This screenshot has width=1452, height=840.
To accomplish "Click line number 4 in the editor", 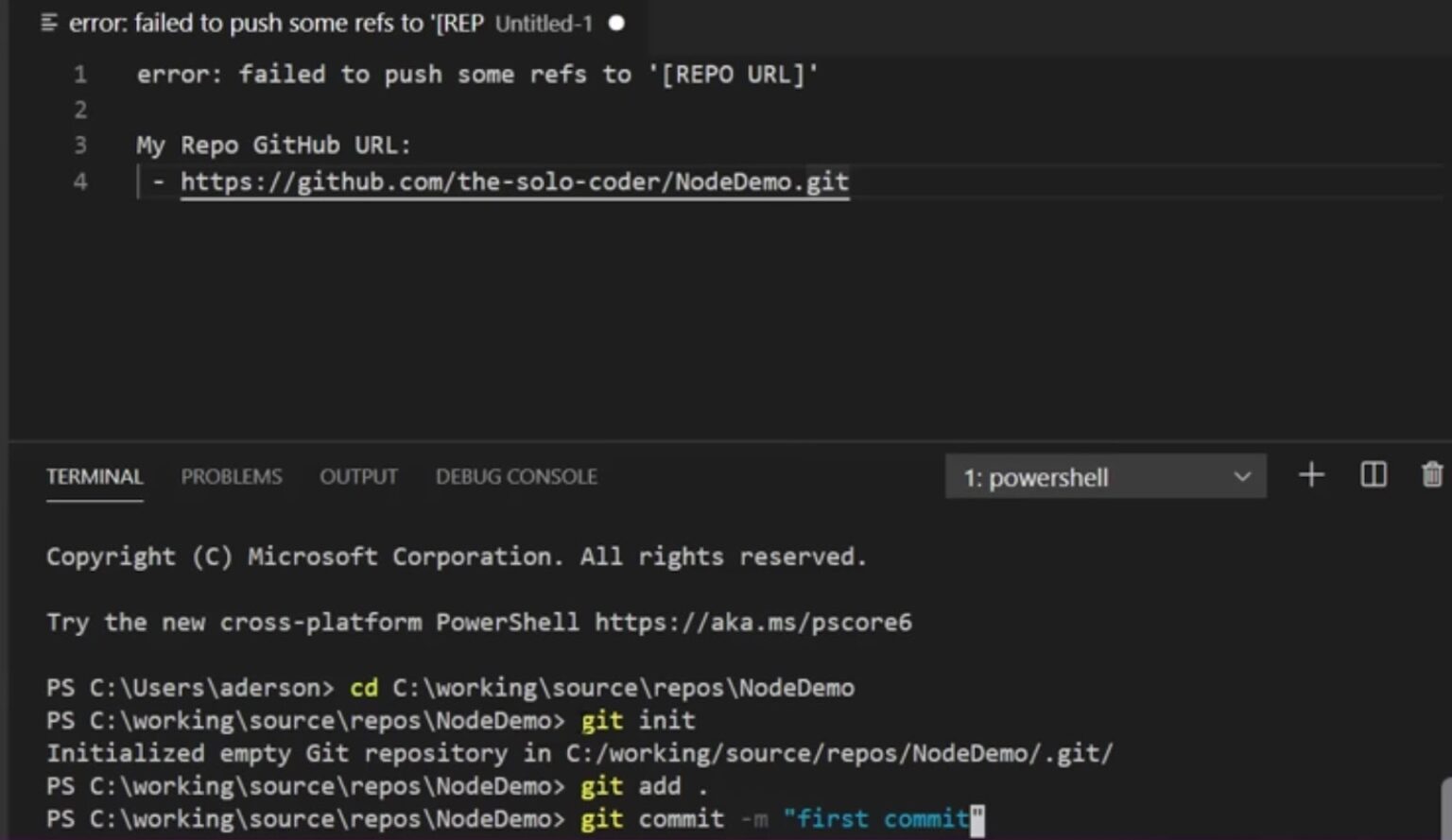I will [79, 180].
